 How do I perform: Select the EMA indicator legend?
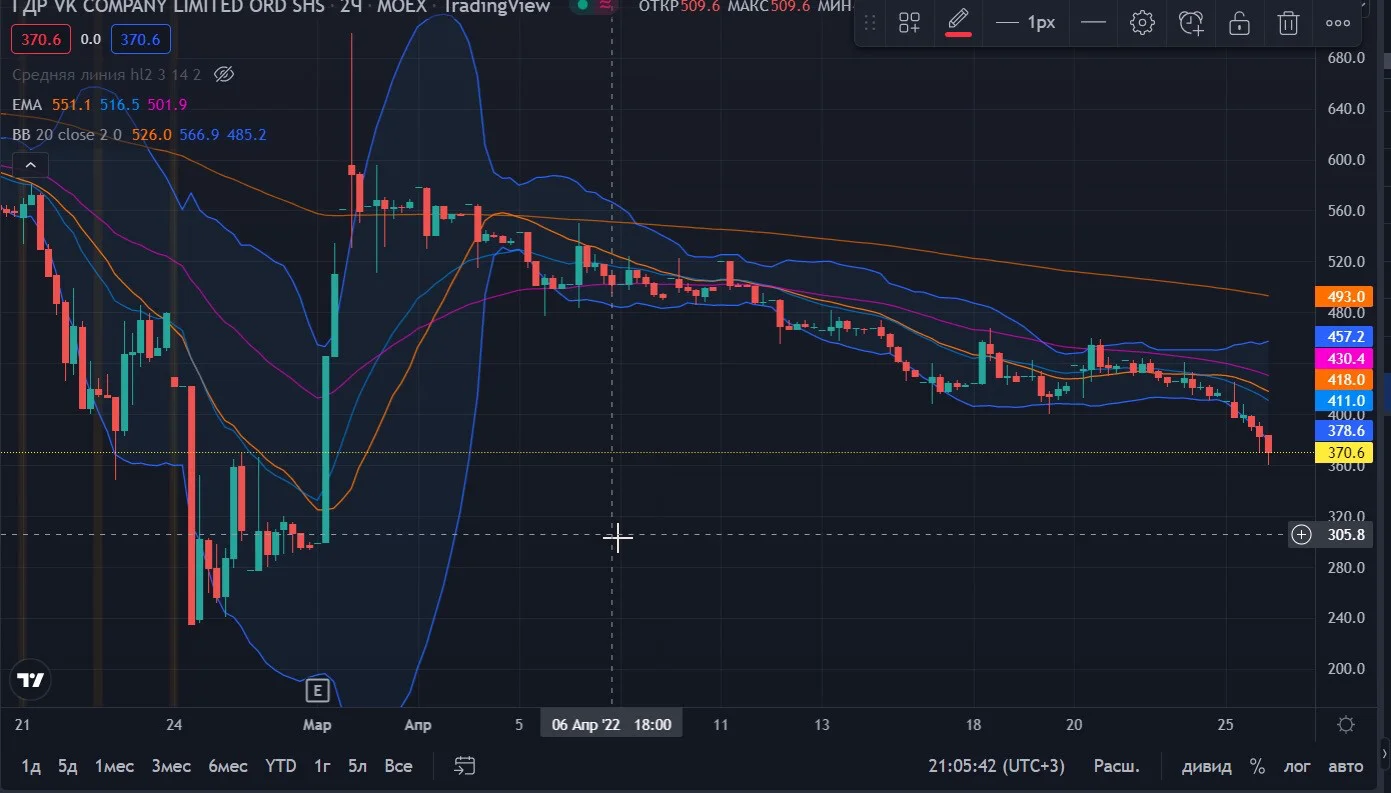point(26,105)
